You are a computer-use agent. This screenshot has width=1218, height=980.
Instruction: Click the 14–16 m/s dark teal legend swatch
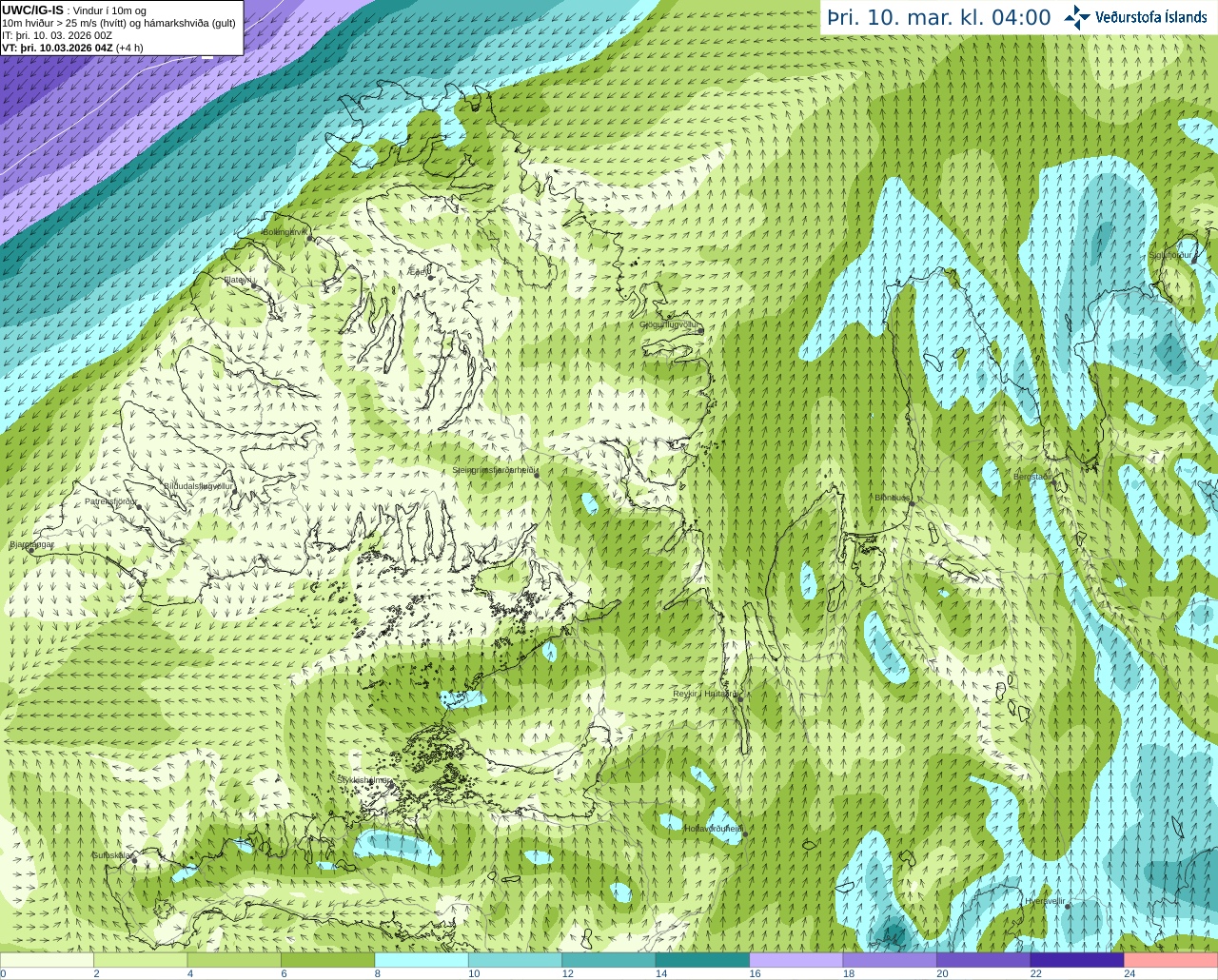tap(703, 960)
